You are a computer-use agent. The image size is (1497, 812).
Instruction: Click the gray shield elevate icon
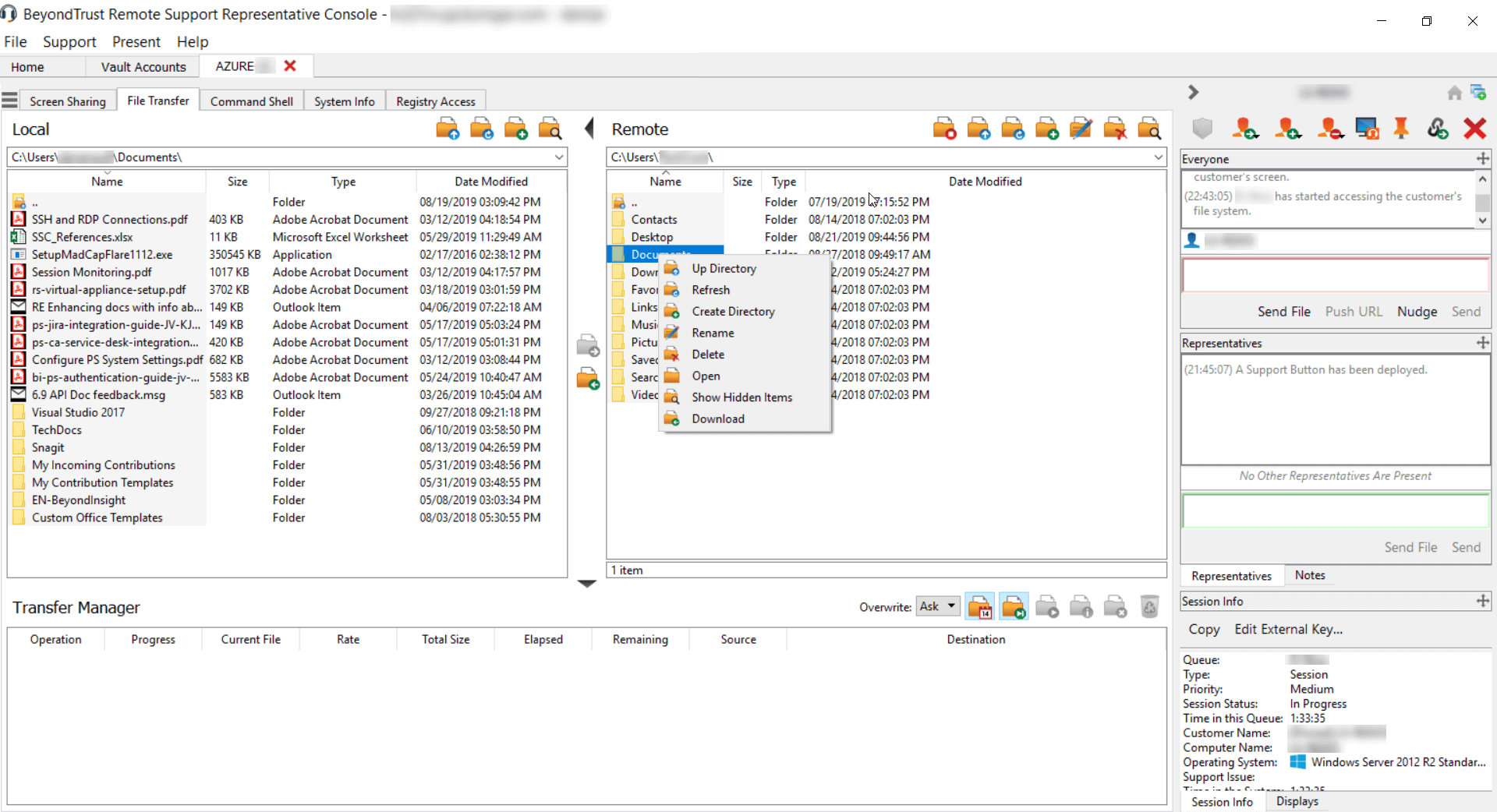click(1203, 129)
